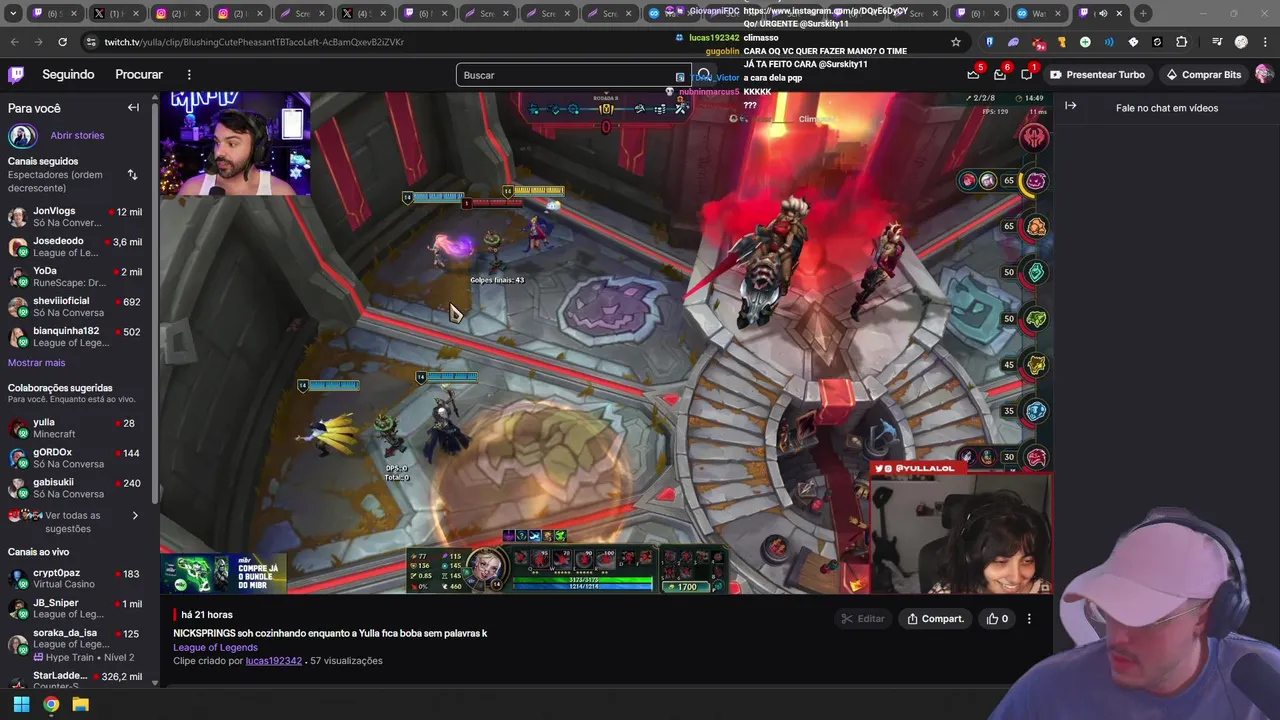Open clip more options menu

[x=1029, y=619]
